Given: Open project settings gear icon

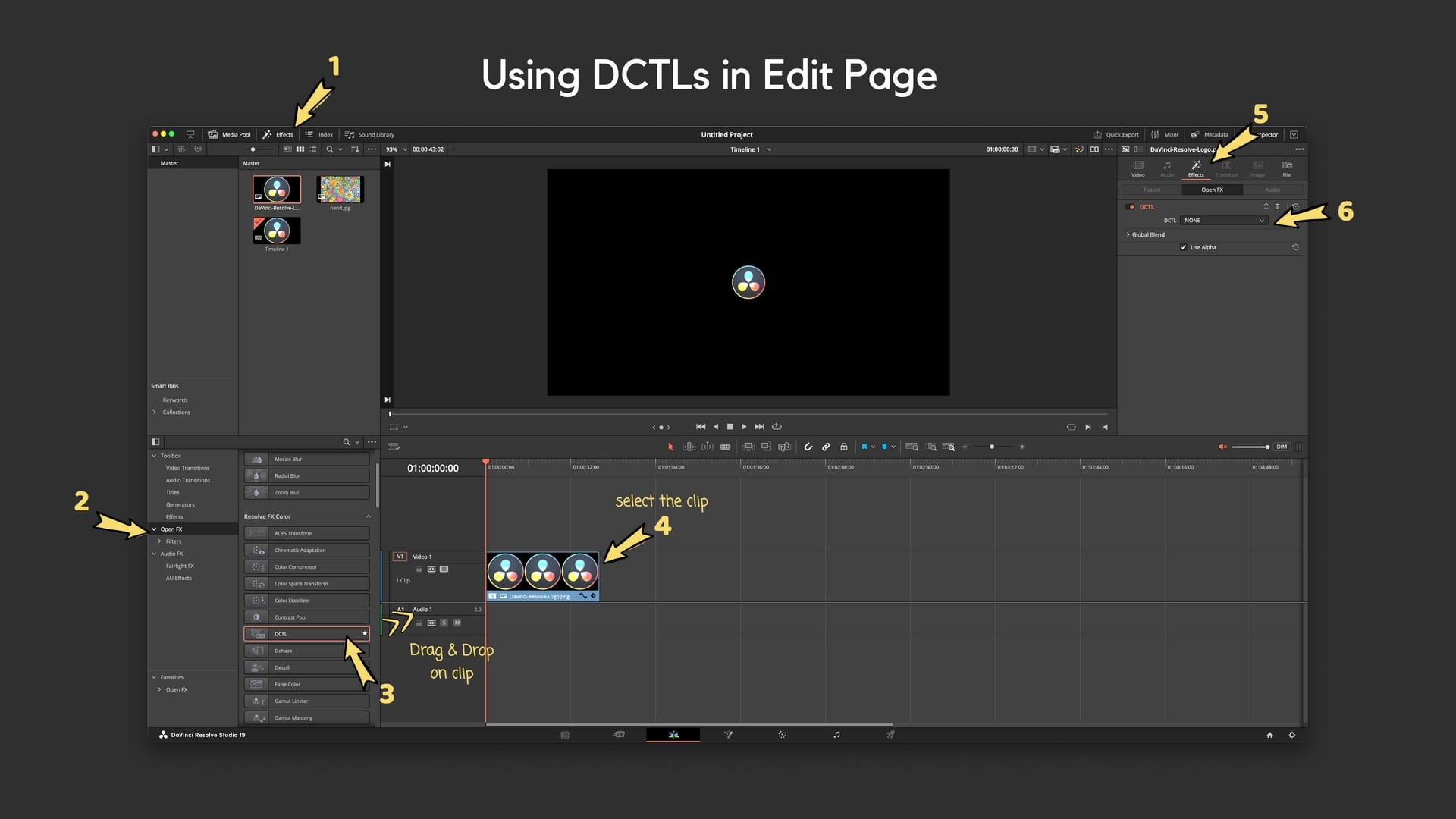Looking at the screenshot, I should point(1292,734).
